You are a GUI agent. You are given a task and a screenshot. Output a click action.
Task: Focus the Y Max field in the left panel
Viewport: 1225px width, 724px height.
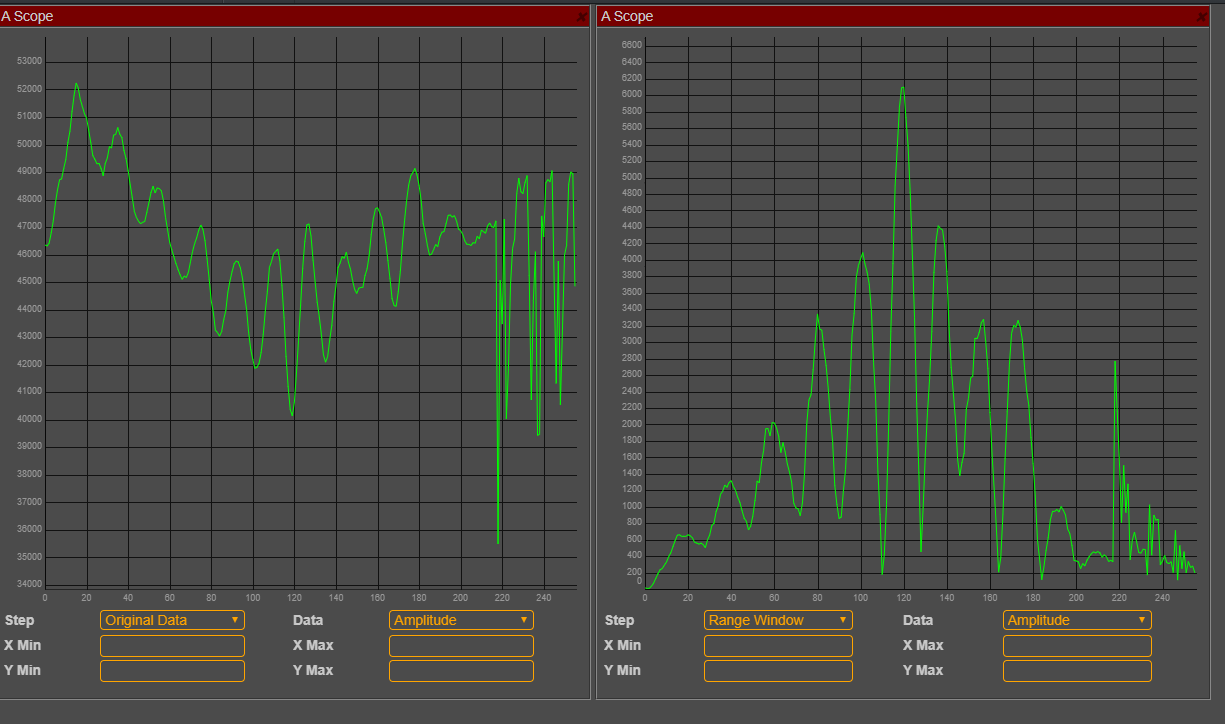pos(461,671)
